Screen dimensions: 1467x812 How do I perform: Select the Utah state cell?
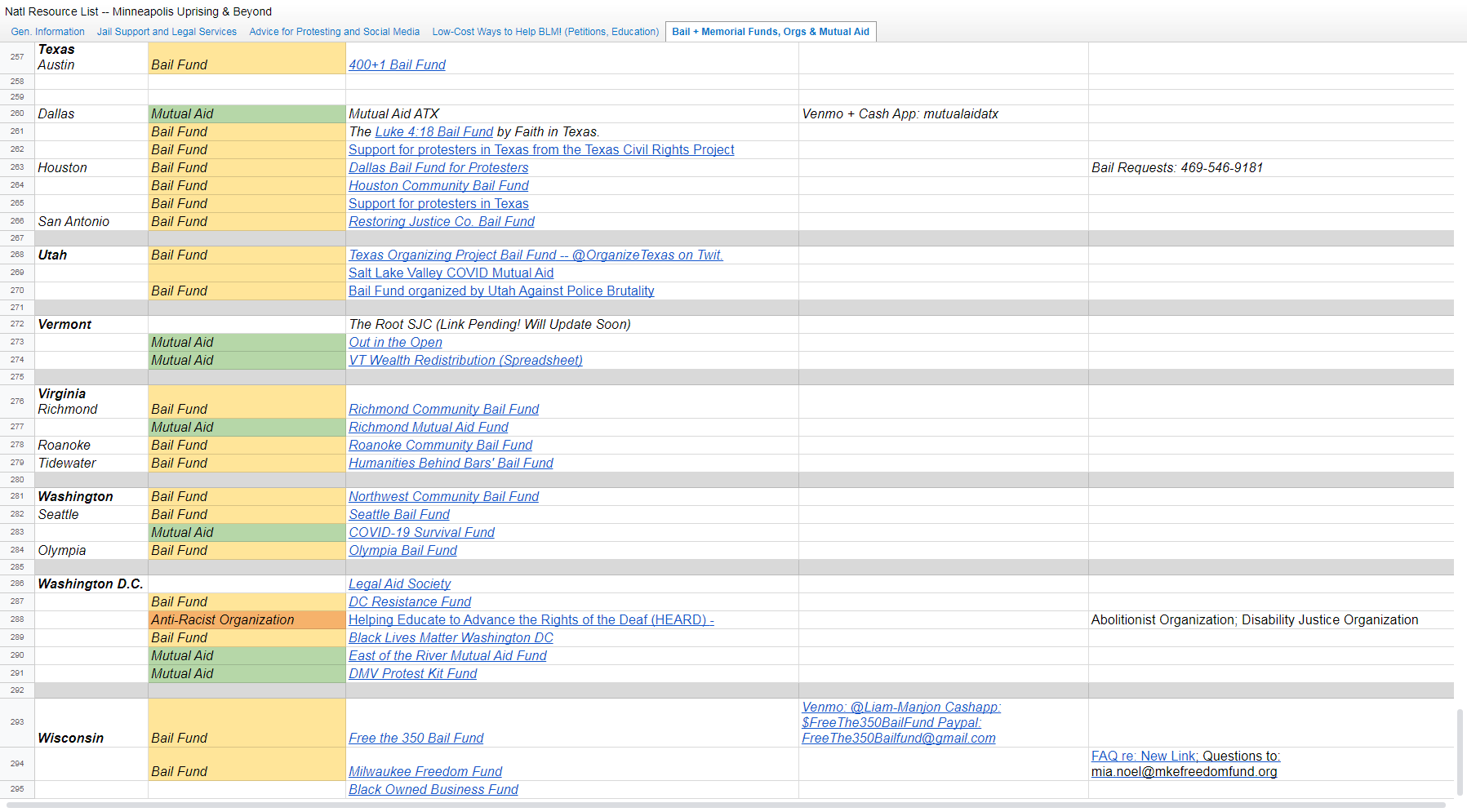[91, 255]
